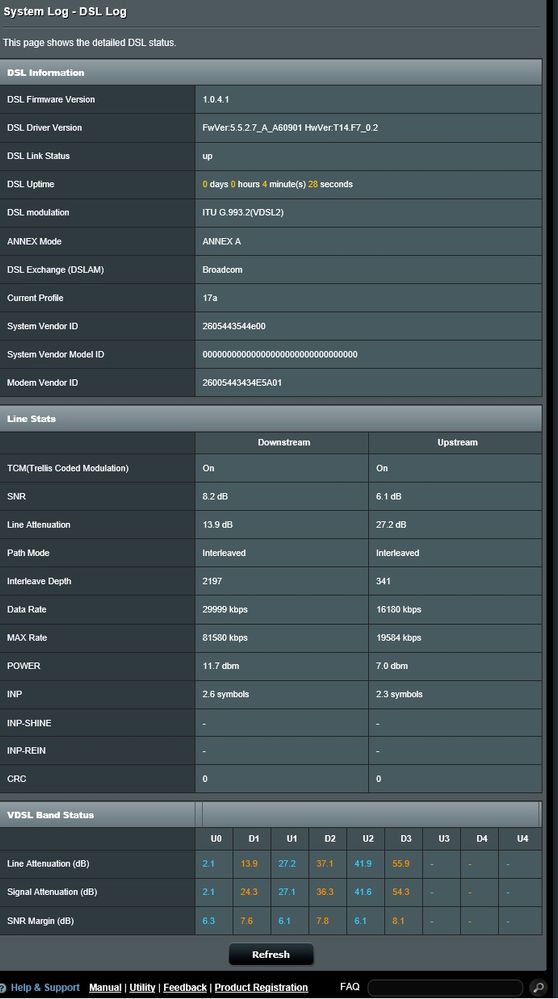The image size is (558, 999).
Task: Select U2 Line Attenuation value '41.9'
Action: coord(362,864)
